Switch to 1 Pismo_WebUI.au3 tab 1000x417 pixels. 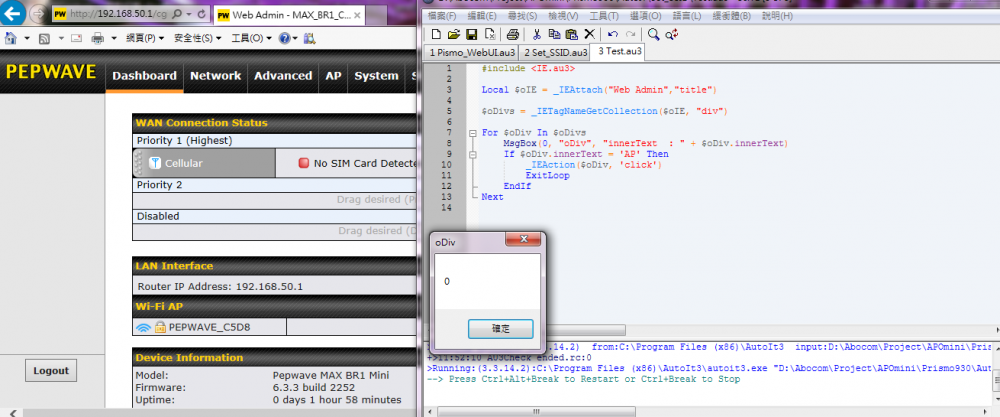(473, 52)
